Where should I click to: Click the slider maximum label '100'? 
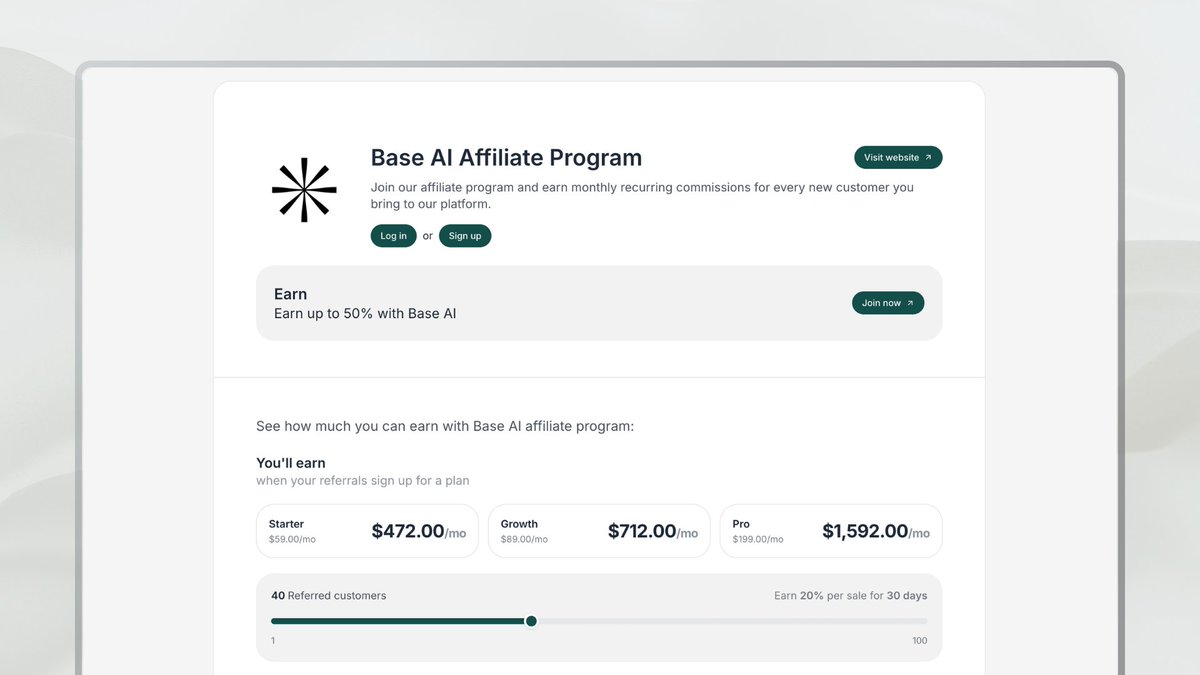pos(919,641)
